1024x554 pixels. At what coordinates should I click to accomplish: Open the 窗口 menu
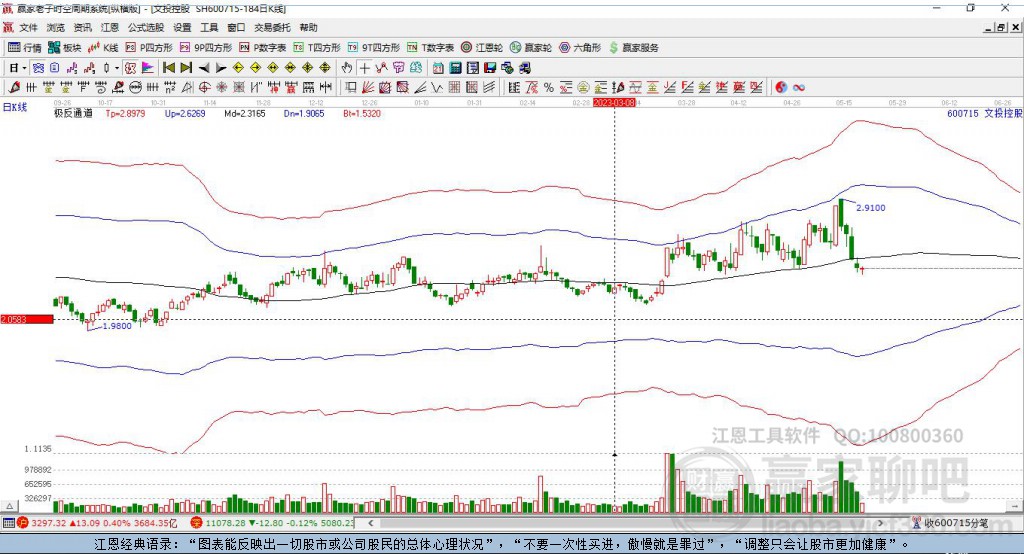coord(236,27)
